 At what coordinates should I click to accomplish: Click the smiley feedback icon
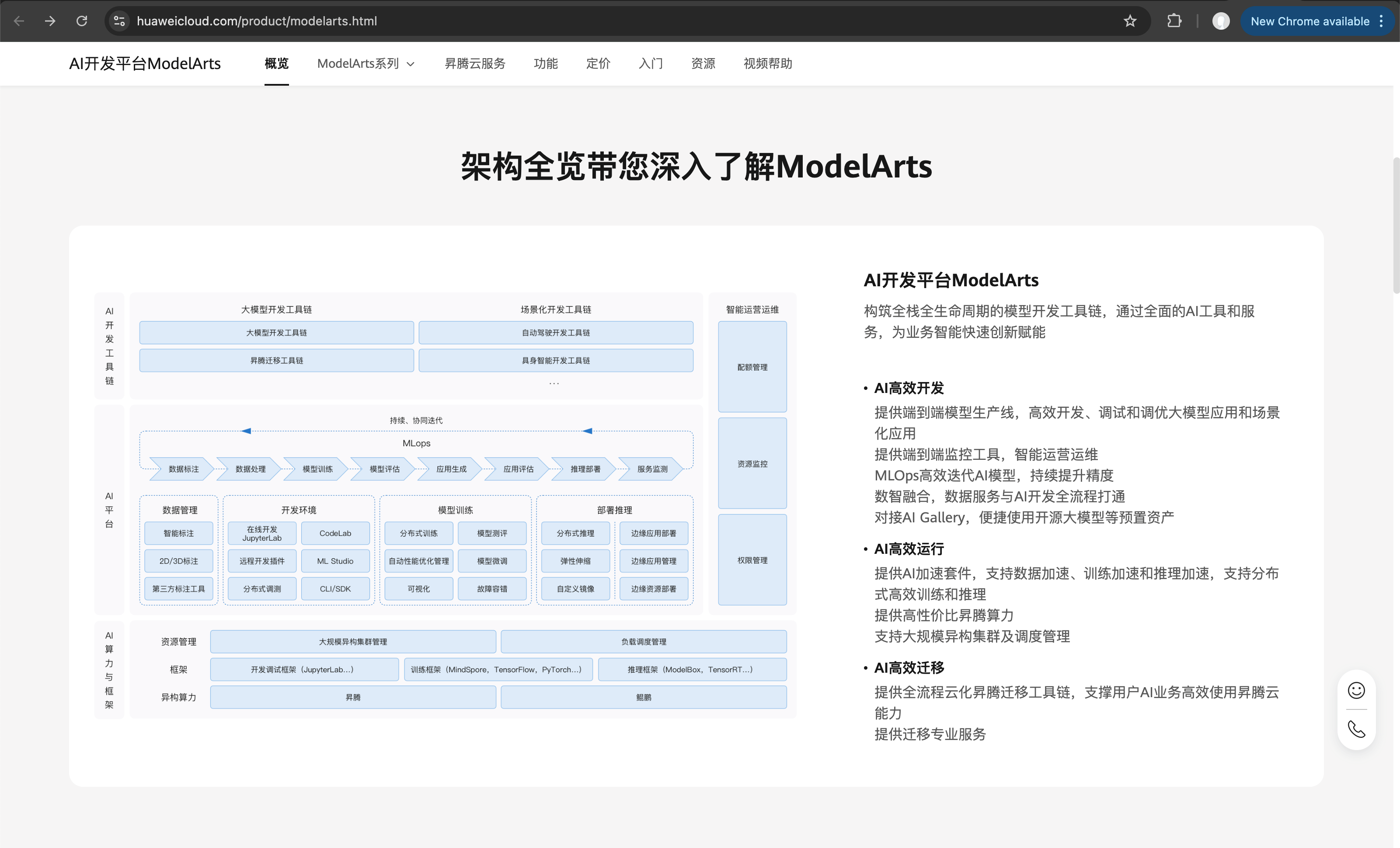pos(1356,690)
